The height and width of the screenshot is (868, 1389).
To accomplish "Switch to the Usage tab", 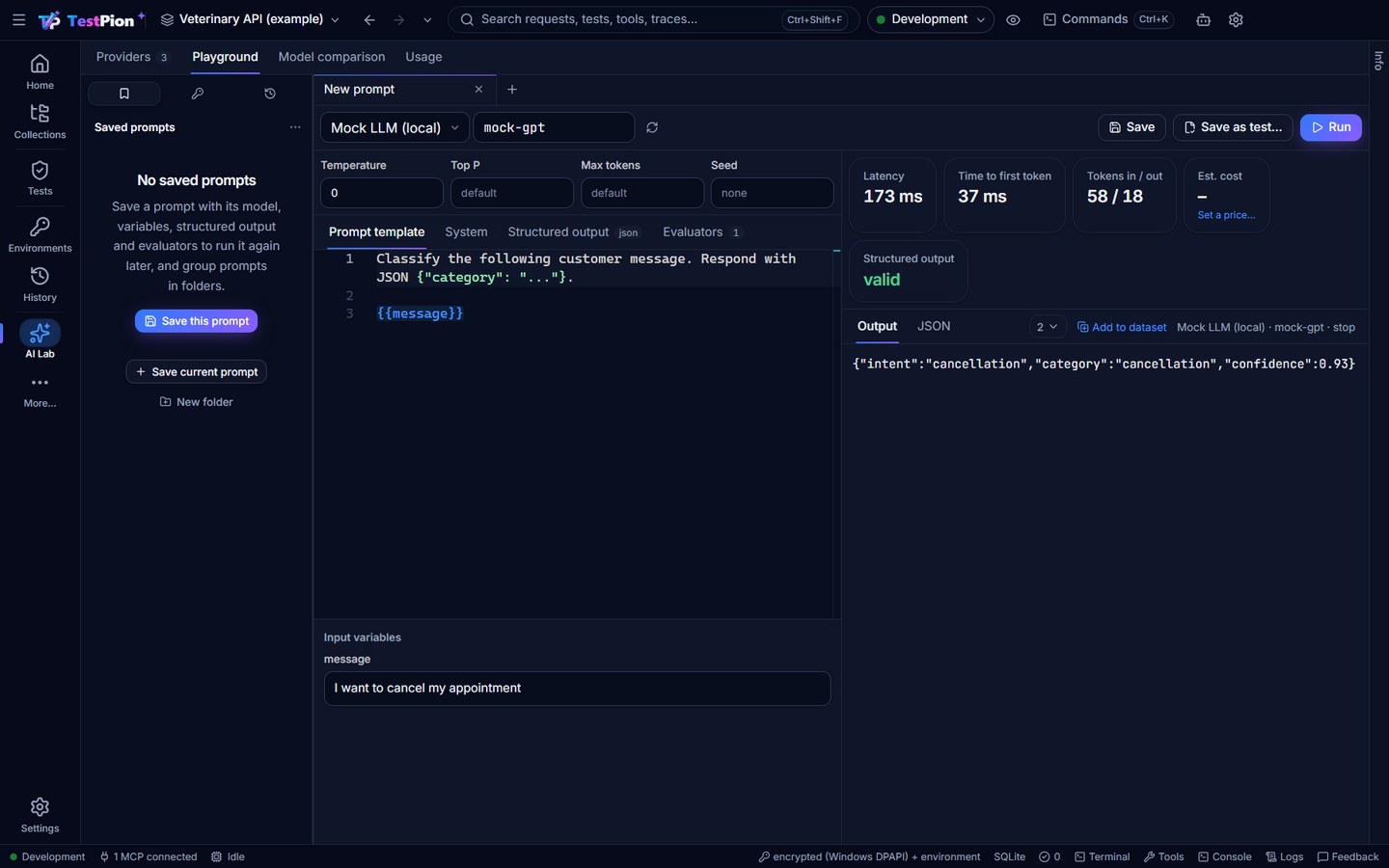I will 423,57.
